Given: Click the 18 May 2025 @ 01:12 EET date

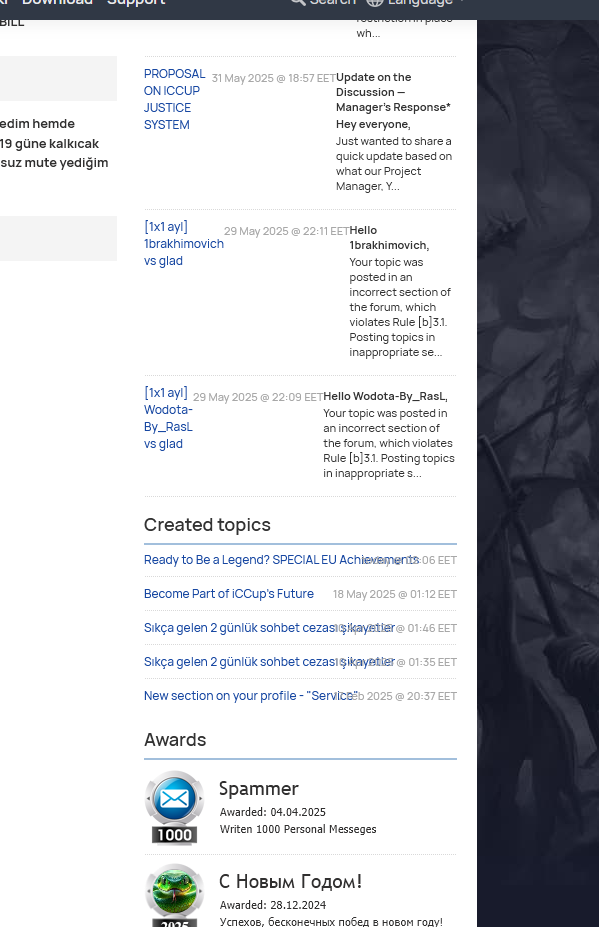Looking at the screenshot, I should (394, 594).
